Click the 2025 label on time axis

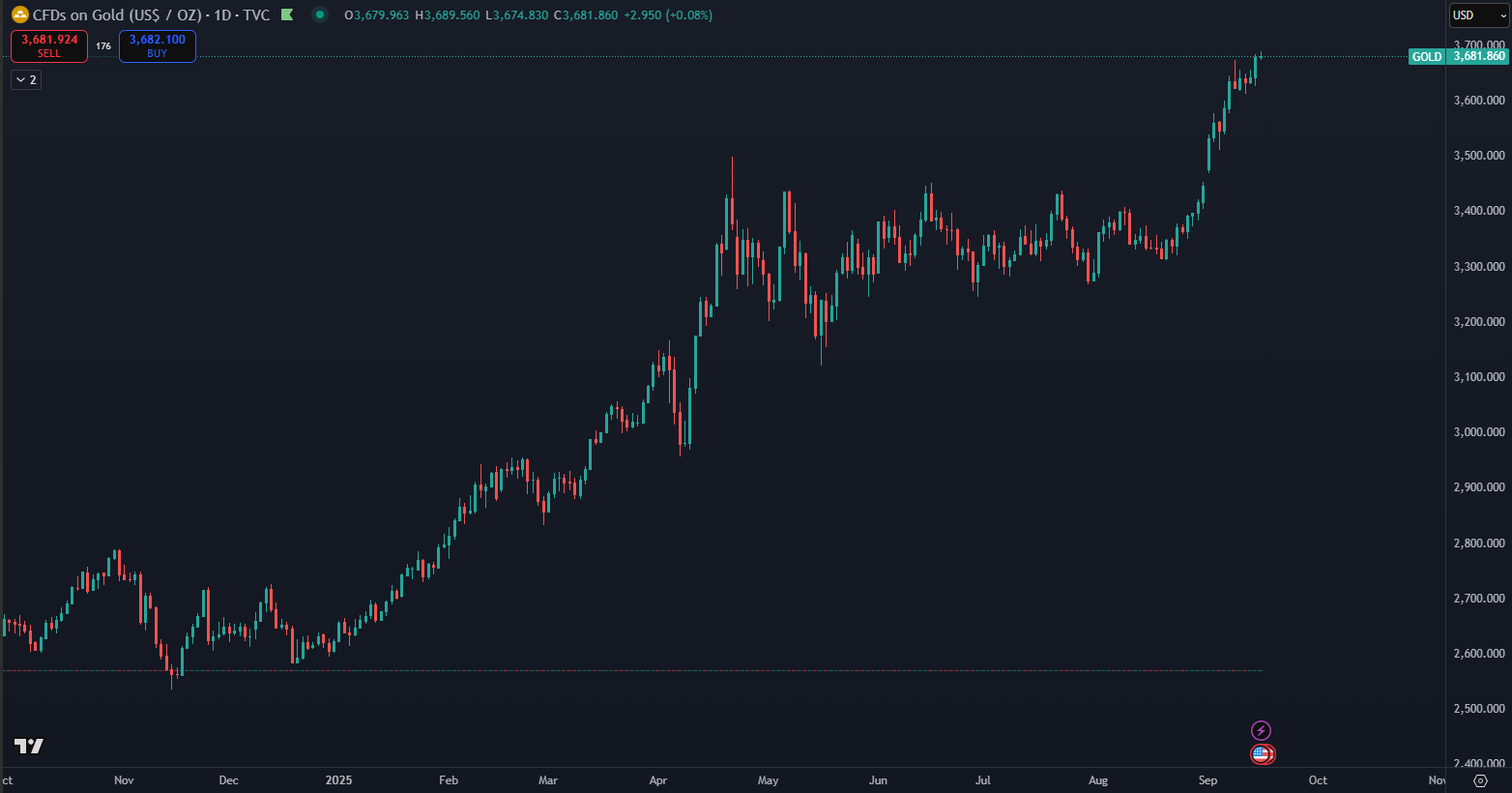[x=338, y=780]
